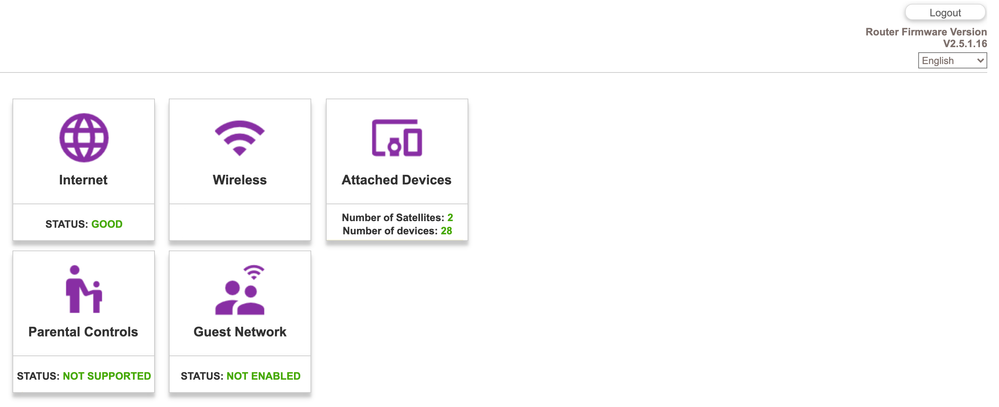Click the Router Firmware Version label
Image resolution: width=999 pixels, height=407 pixels.
click(926, 32)
